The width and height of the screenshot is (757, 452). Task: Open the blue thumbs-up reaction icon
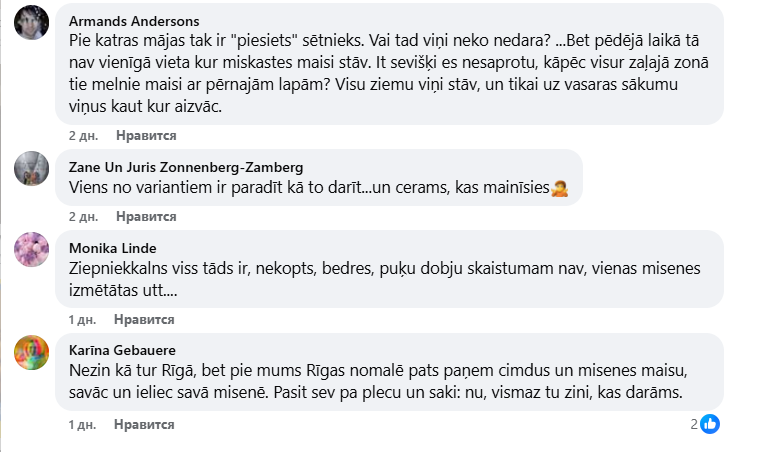[x=709, y=424]
